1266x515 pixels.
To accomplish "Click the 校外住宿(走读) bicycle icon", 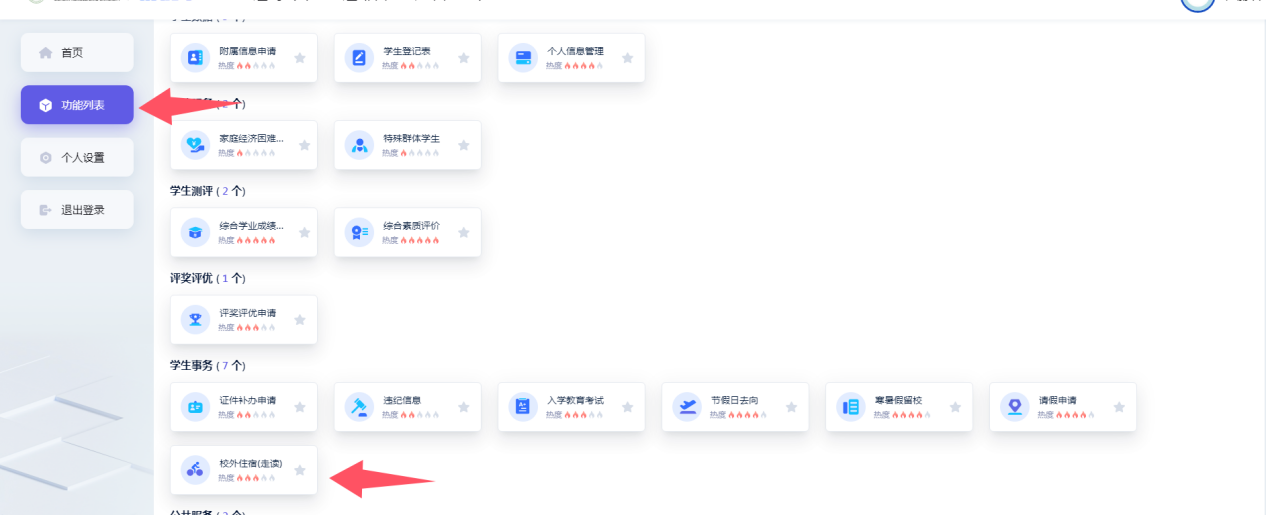I will tap(196, 470).
